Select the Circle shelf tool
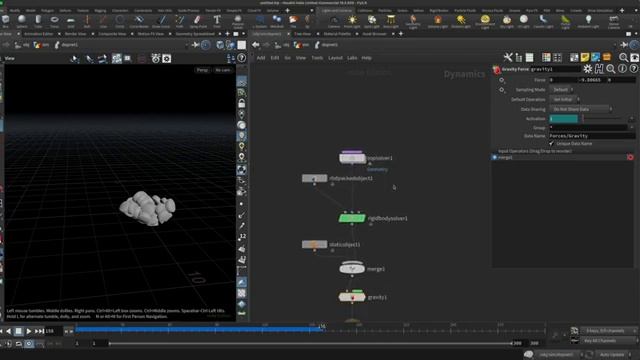The image size is (640, 360). [x=120, y=21]
